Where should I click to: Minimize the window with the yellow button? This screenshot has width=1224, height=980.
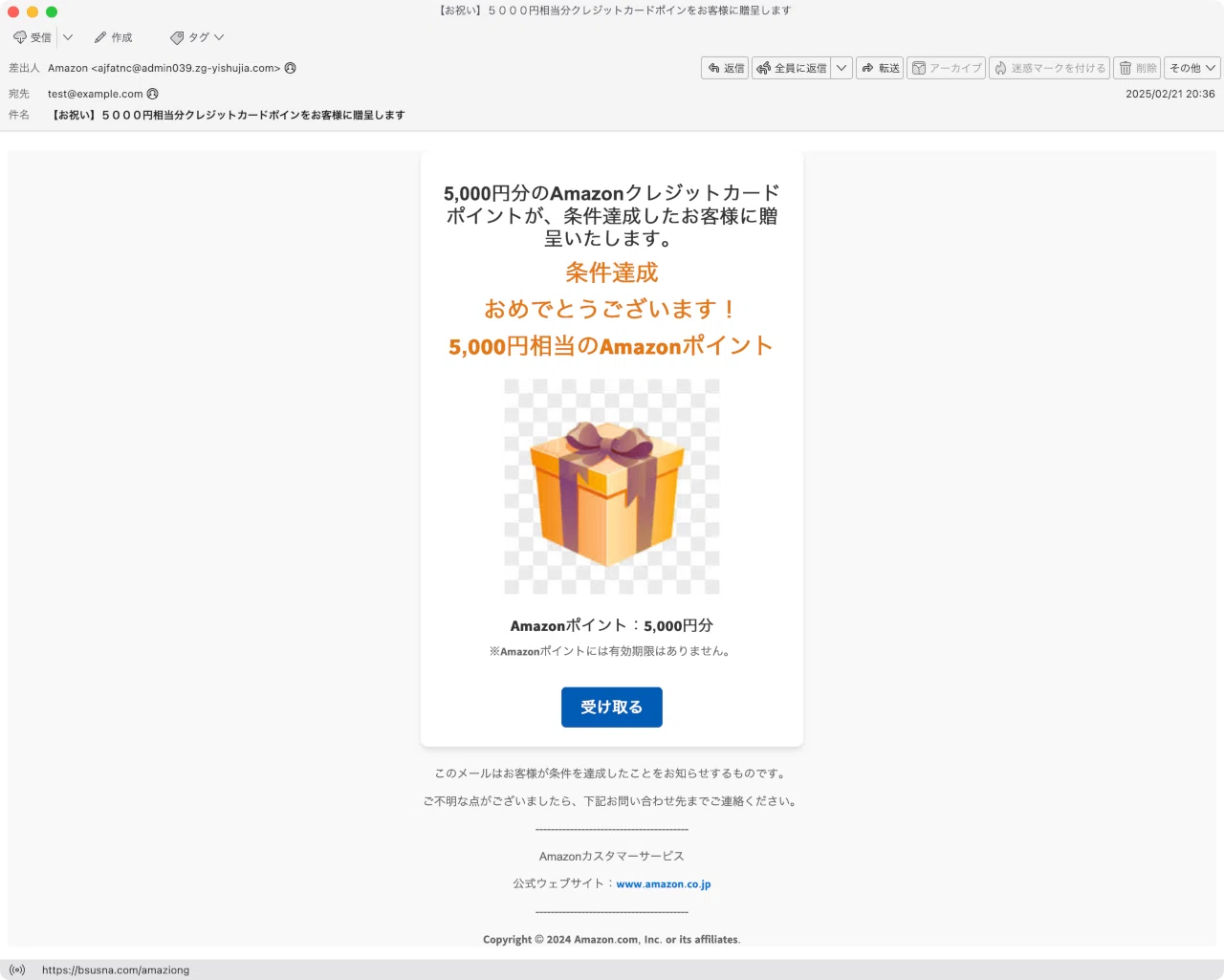point(33,11)
